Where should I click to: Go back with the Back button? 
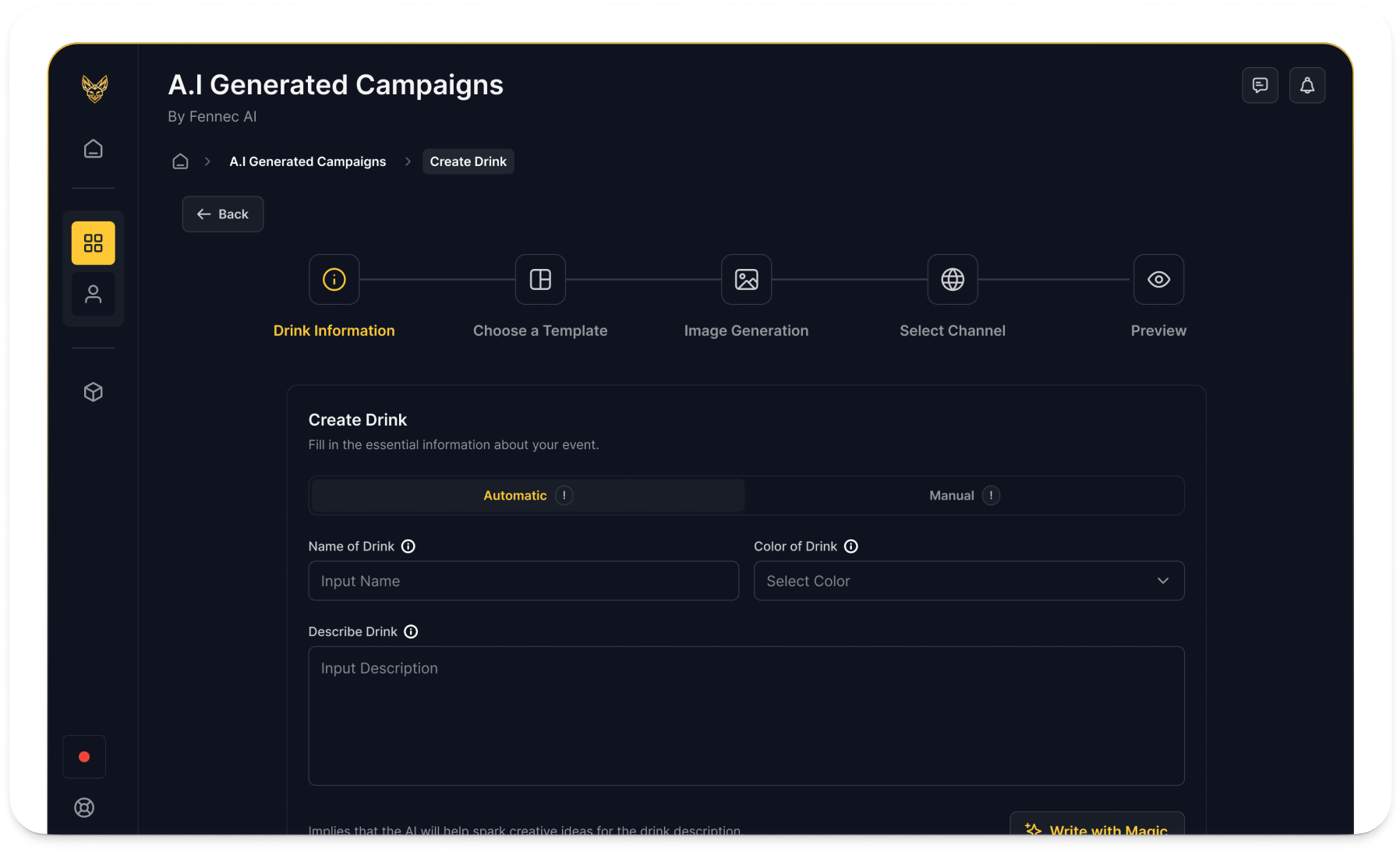click(x=223, y=214)
